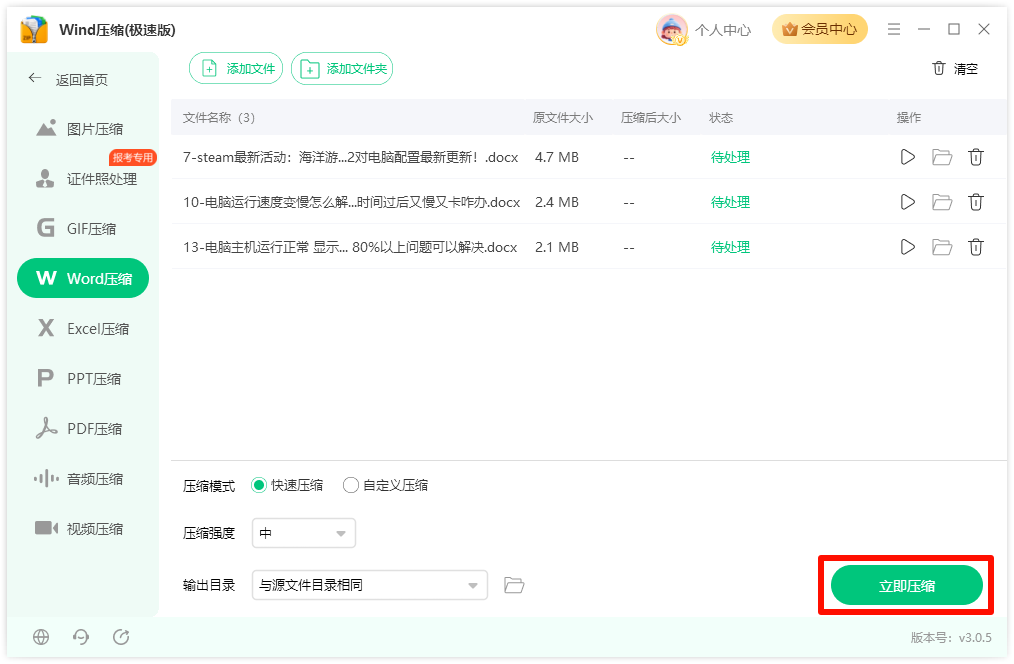Click 添加文件 button

point(236,69)
